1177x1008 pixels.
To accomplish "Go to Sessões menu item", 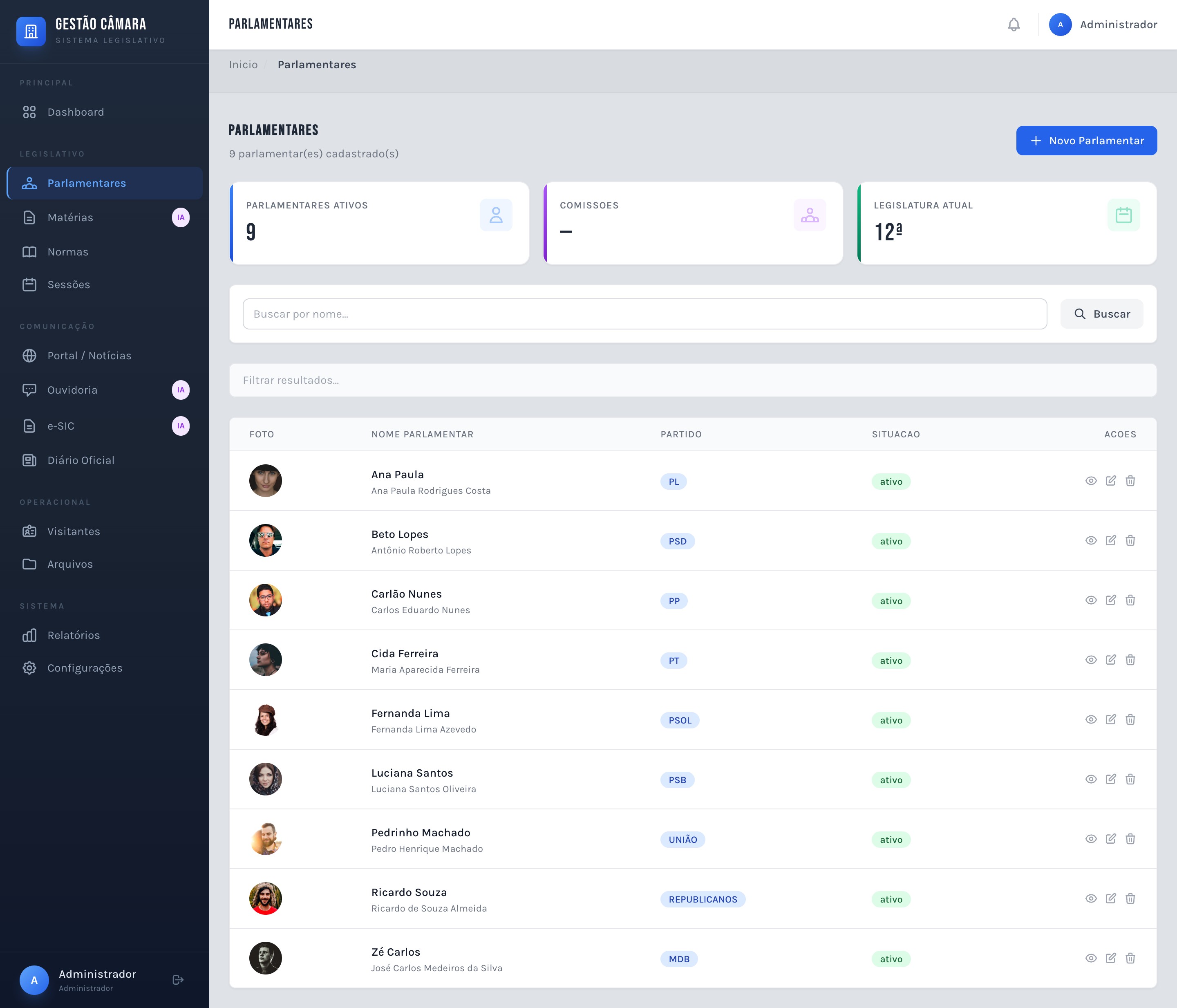I will (69, 284).
